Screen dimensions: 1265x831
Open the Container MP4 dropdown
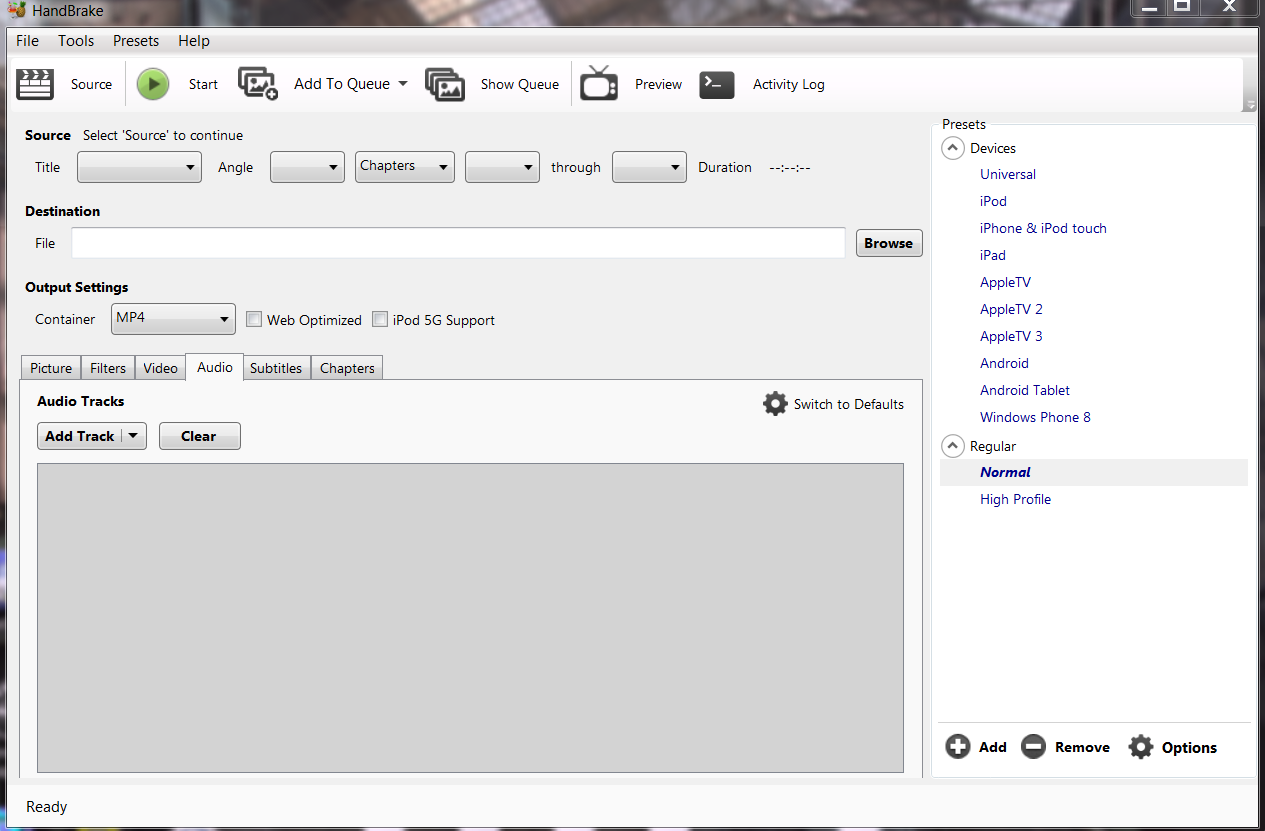tap(174, 319)
